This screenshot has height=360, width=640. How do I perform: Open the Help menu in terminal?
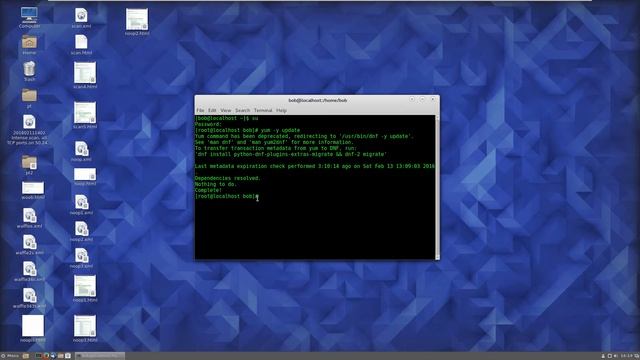coord(281,110)
